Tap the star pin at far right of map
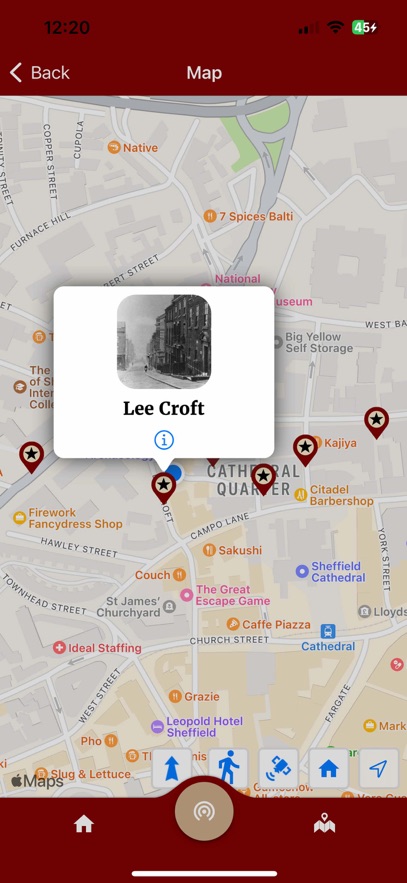 [x=377, y=423]
